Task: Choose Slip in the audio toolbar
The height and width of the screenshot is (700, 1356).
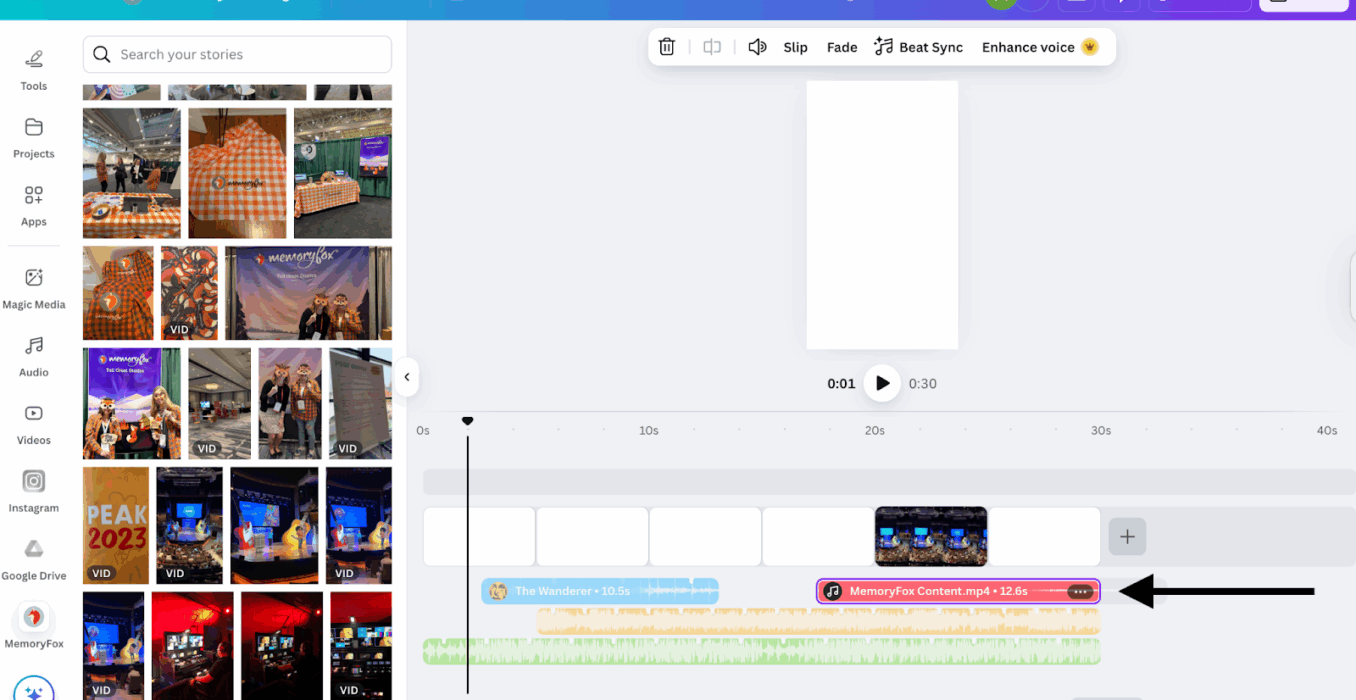Action: 795,47
